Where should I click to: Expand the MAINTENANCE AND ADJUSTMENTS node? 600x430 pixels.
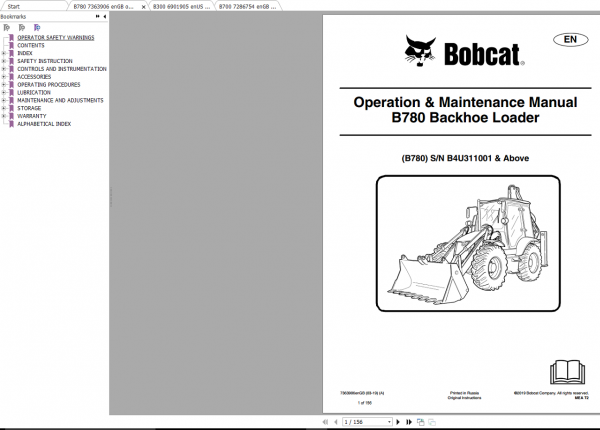3,100
